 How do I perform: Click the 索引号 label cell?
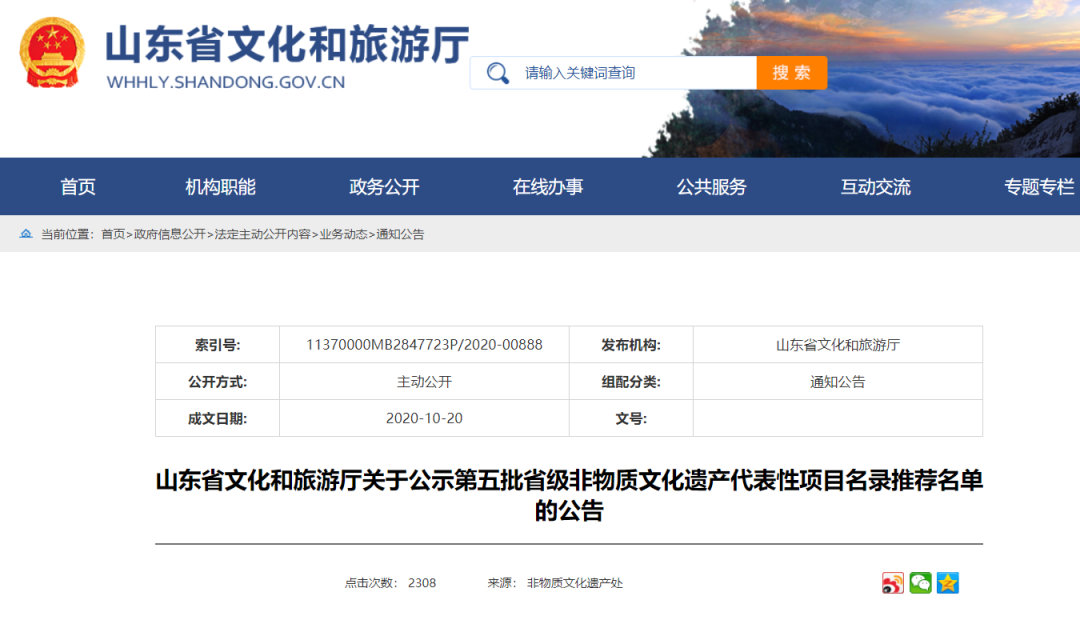pyautogui.click(x=218, y=344)
